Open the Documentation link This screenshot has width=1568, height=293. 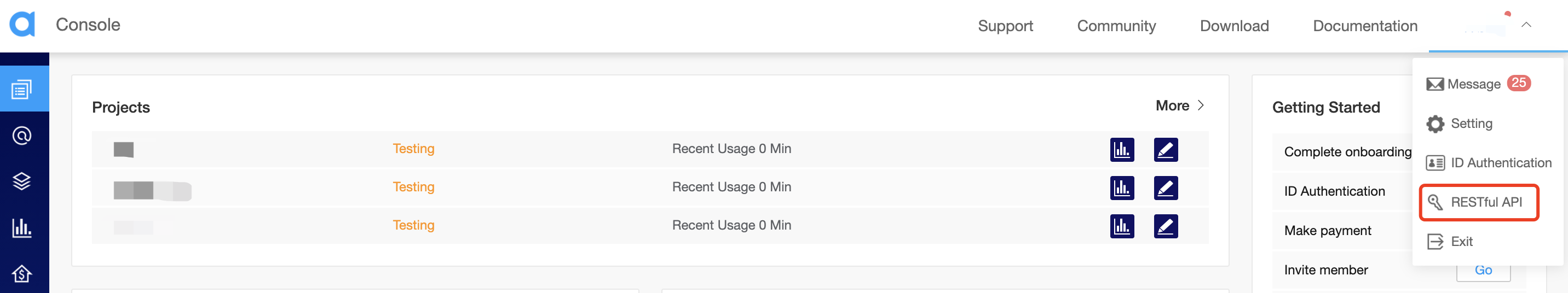[x=1365, y=26]
